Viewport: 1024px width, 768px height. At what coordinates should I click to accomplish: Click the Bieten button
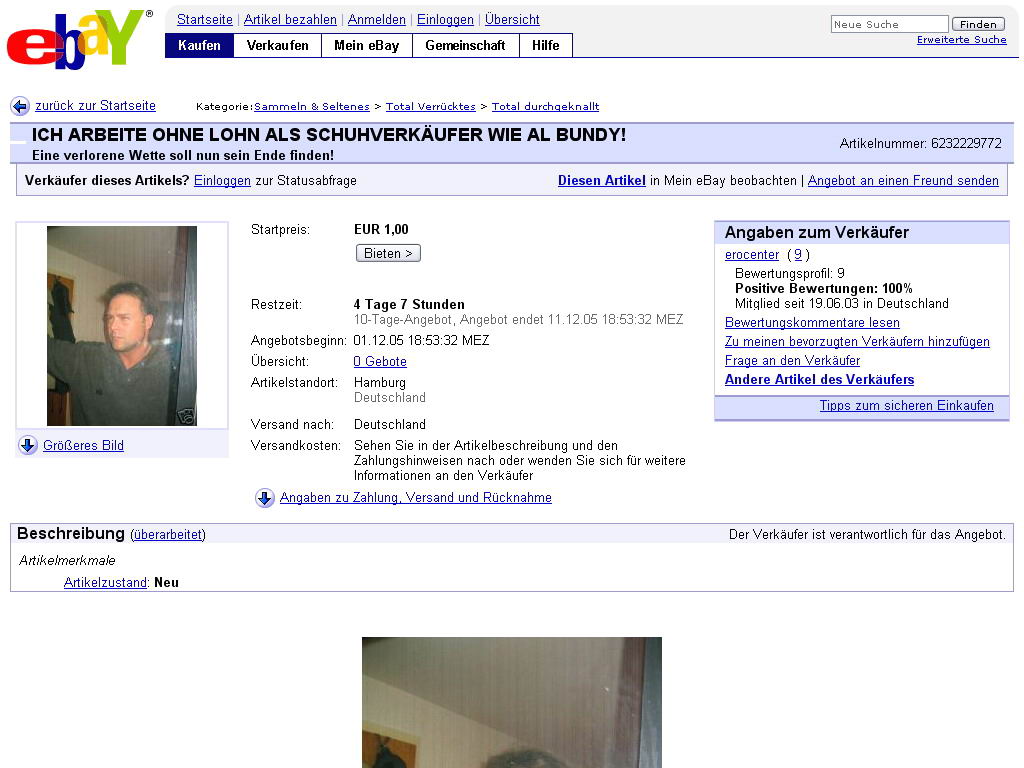coord(388,253)
